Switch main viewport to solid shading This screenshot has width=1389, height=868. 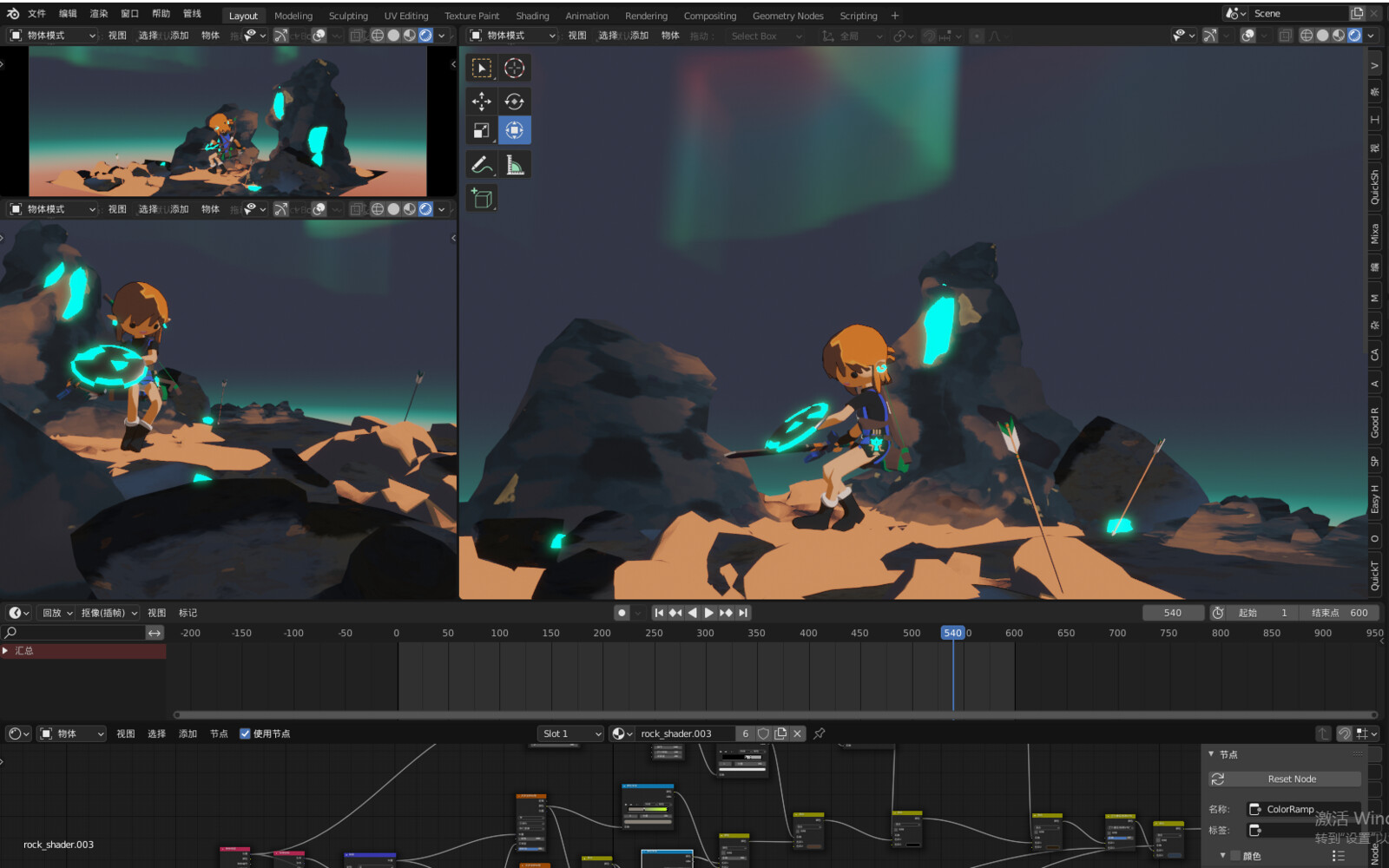[1322, 36]
